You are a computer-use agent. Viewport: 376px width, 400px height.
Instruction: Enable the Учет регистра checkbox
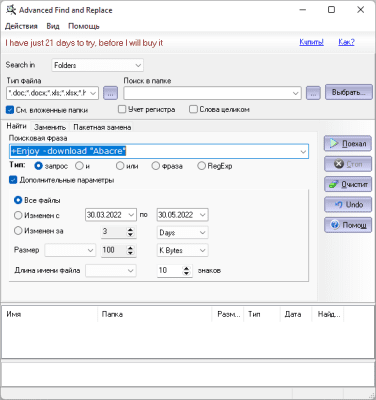coord(122,109)
